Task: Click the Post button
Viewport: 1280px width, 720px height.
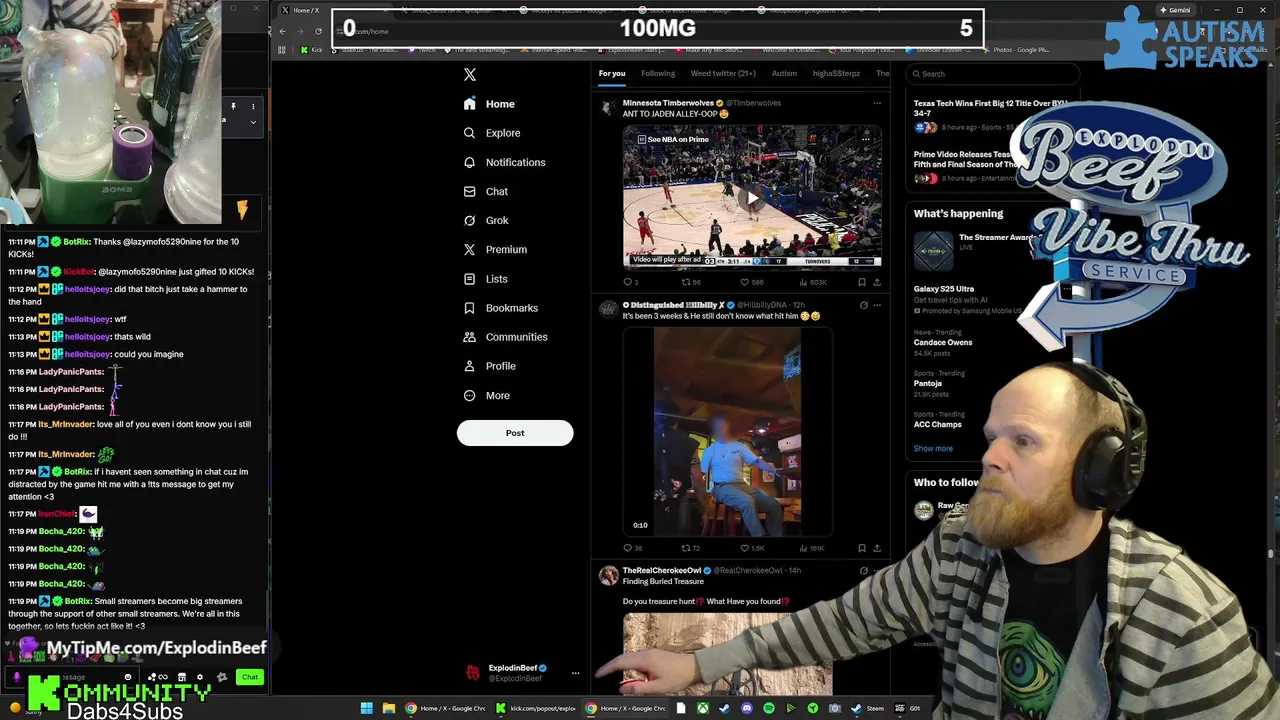Action: (x=515, y=433)
